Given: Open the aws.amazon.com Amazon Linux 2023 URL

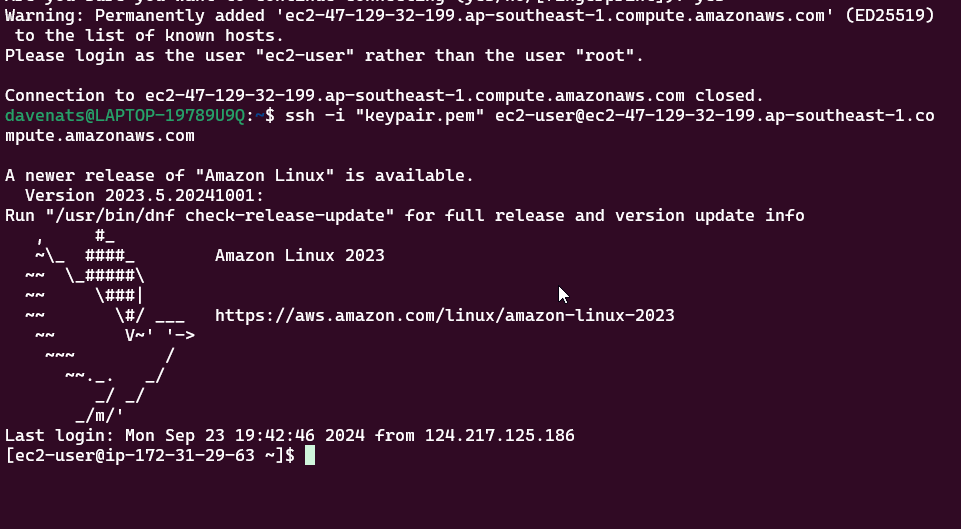Looking at the screenshot, I should click(444, 315).
